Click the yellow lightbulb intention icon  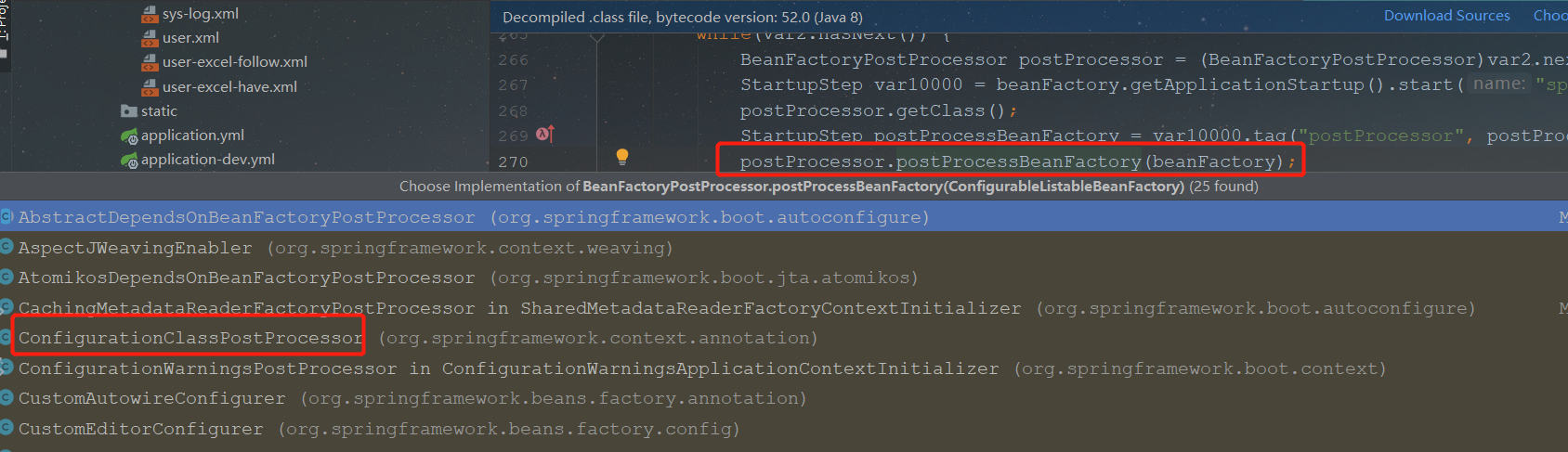tap(622, 157)
